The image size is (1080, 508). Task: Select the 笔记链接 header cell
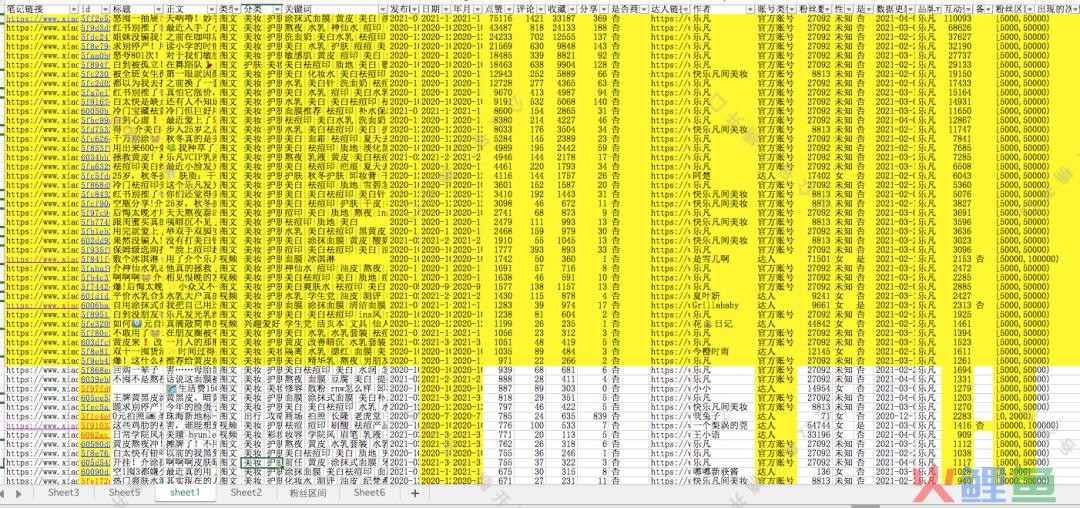pos(40,10)
